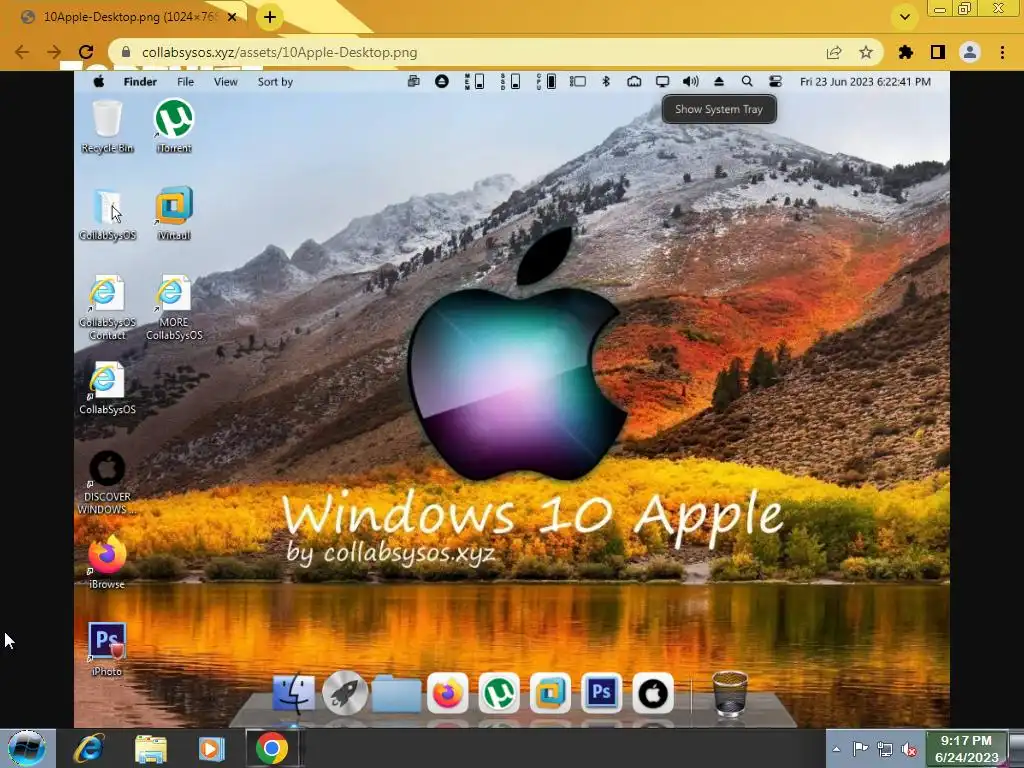Open the blue folder in dock
The width and height of the screenshot is (1024, 768).
tap(396, 695)
